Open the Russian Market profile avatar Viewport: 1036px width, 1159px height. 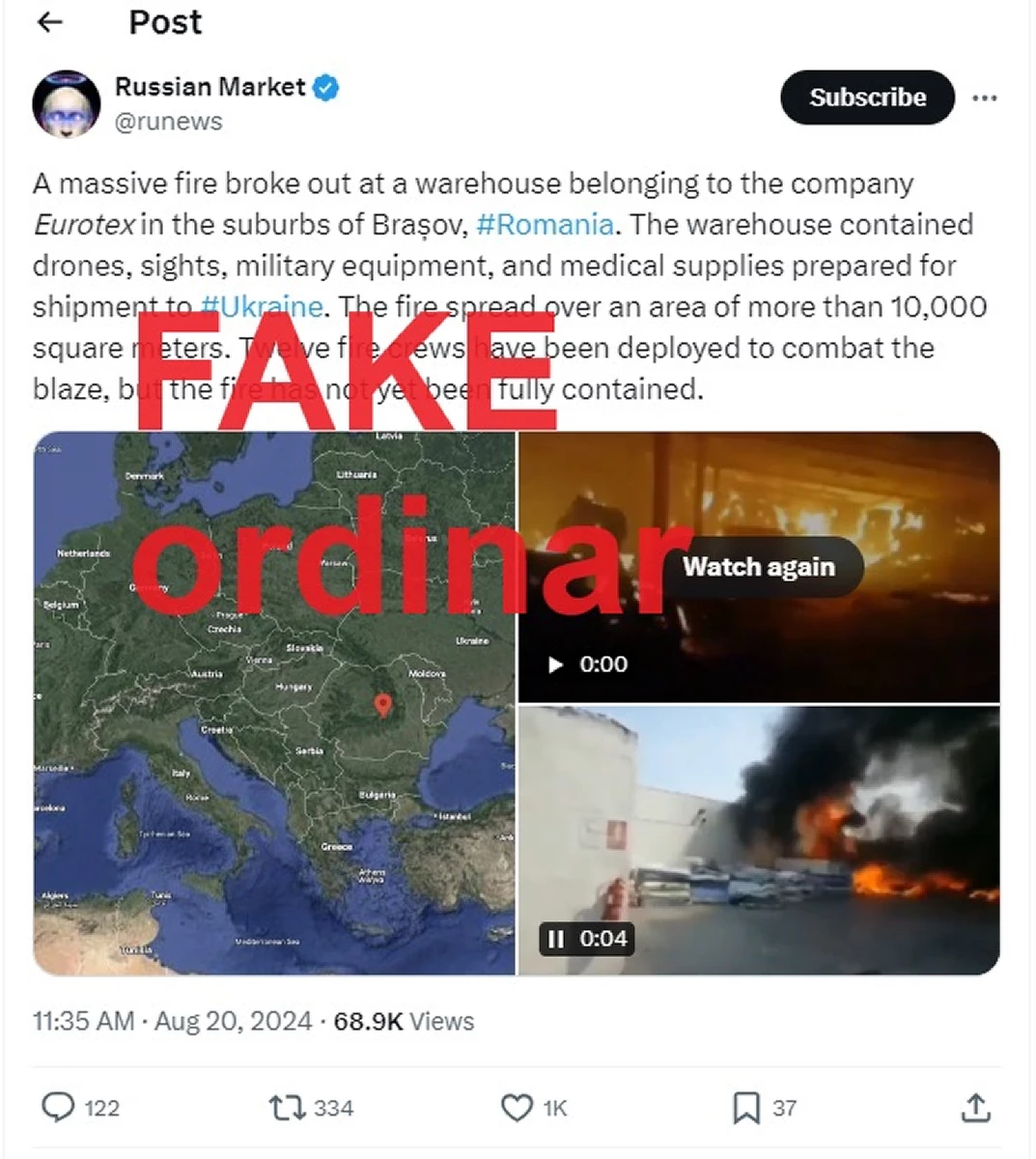pos(67,102)
